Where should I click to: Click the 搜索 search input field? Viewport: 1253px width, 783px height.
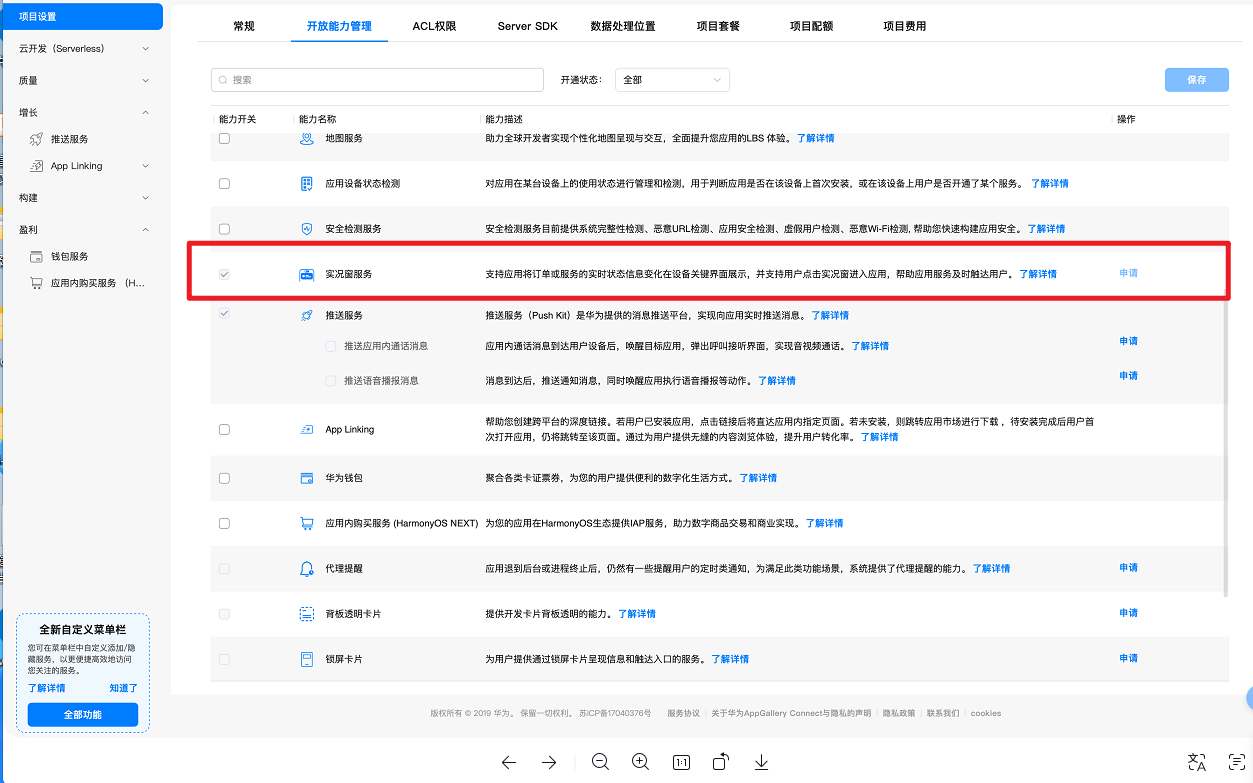[x=377, y=80]
